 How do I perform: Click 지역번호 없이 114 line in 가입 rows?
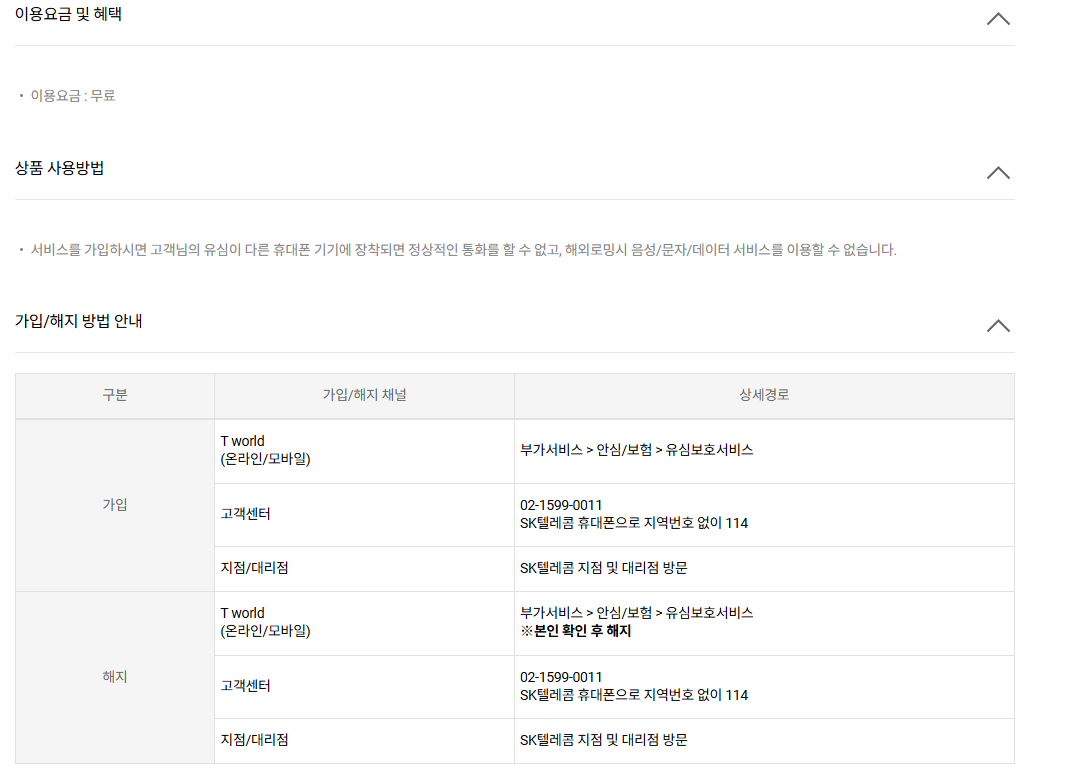pos(634,524)
